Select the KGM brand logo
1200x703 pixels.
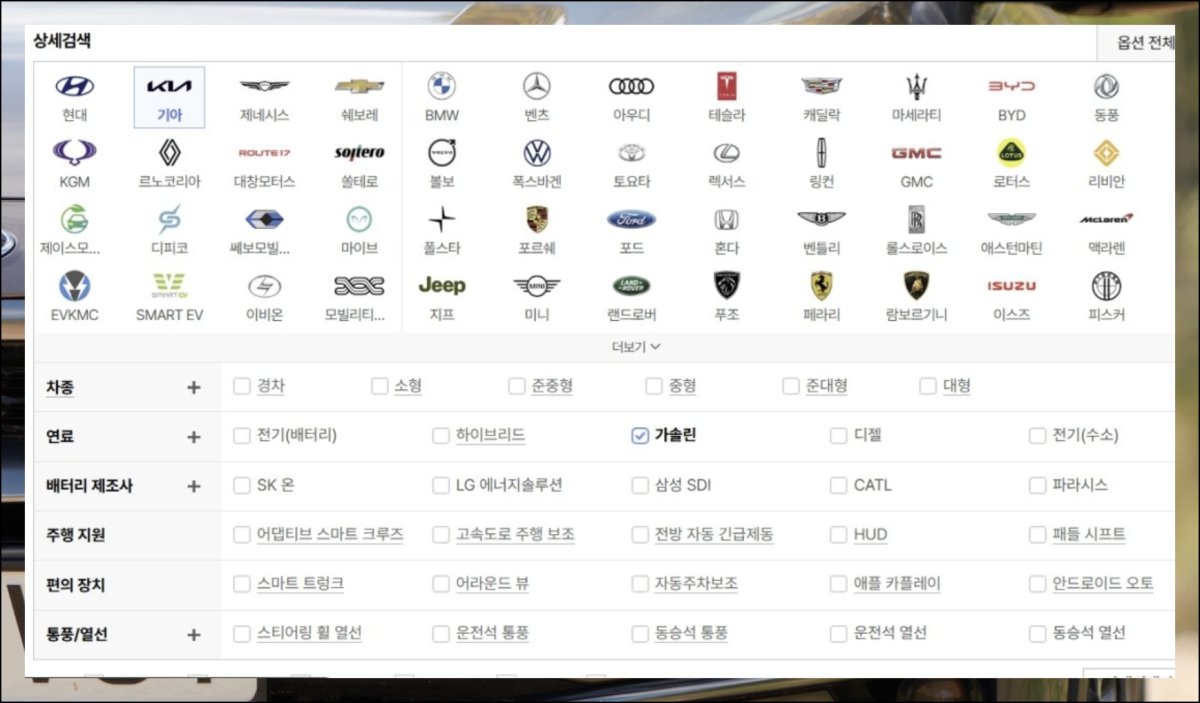click(74, 153)
